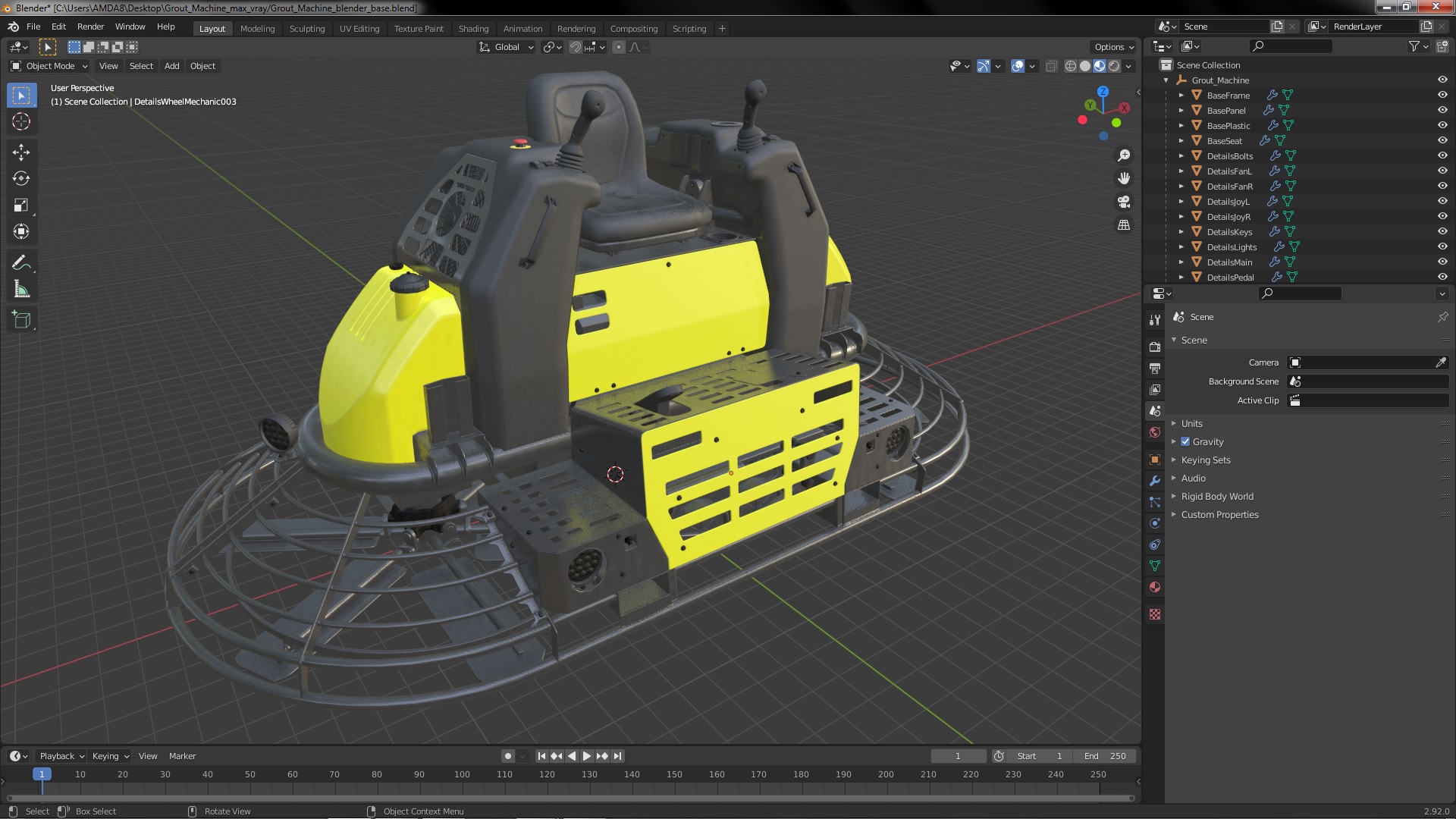Open the View Layer properties tab
The width and height of the screenshot is (1456, 819).
tap(1155, 389)
